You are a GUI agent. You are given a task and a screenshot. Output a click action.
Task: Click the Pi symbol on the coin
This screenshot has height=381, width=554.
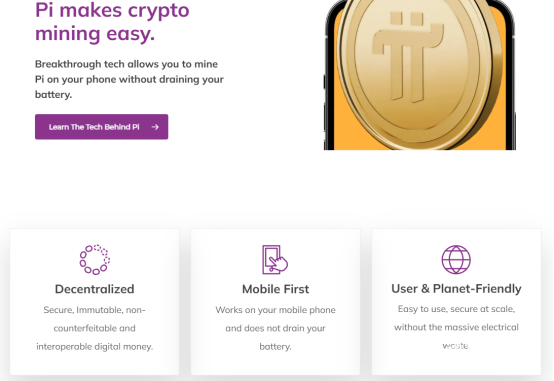[x=408, y=57]
